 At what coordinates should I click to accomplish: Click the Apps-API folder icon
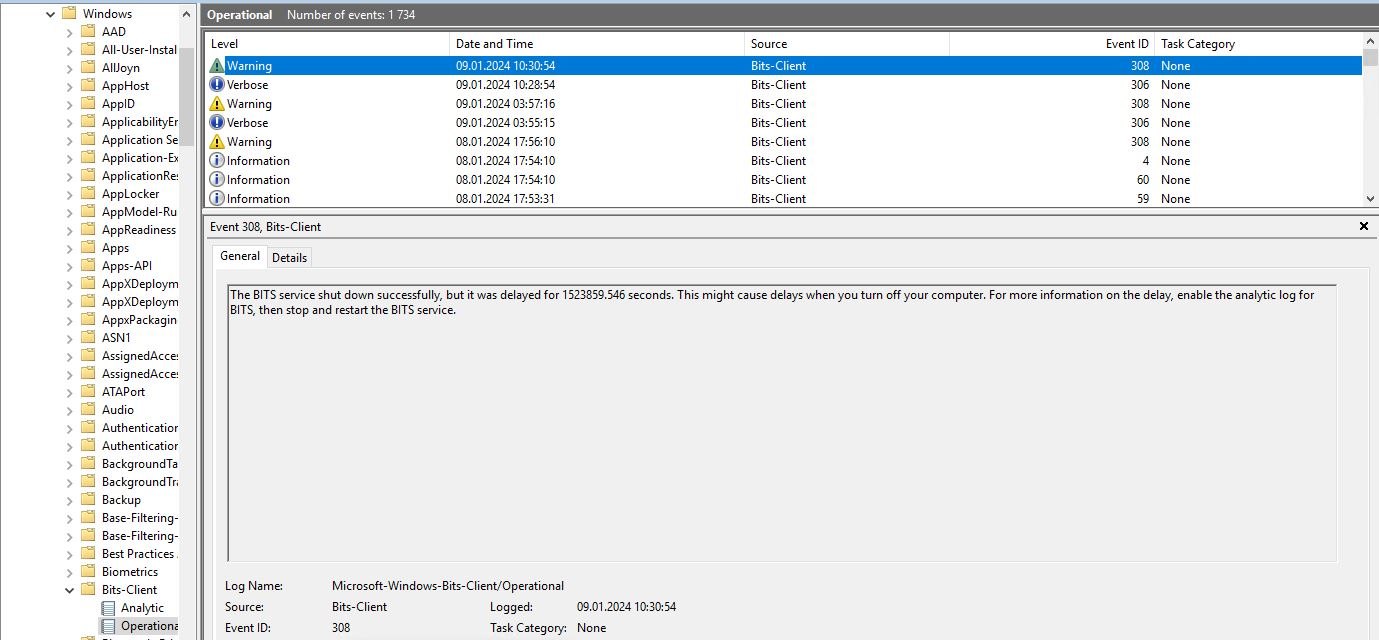tap(88, 266)
